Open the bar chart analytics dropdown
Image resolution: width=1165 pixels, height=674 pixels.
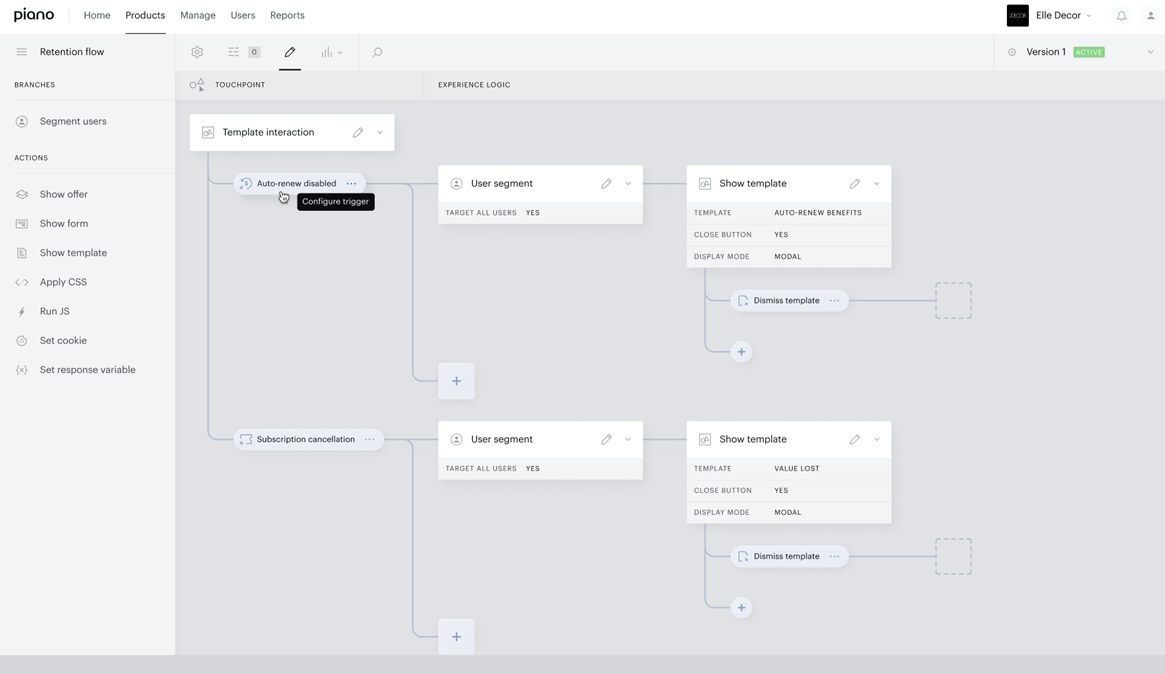[331, 52]
